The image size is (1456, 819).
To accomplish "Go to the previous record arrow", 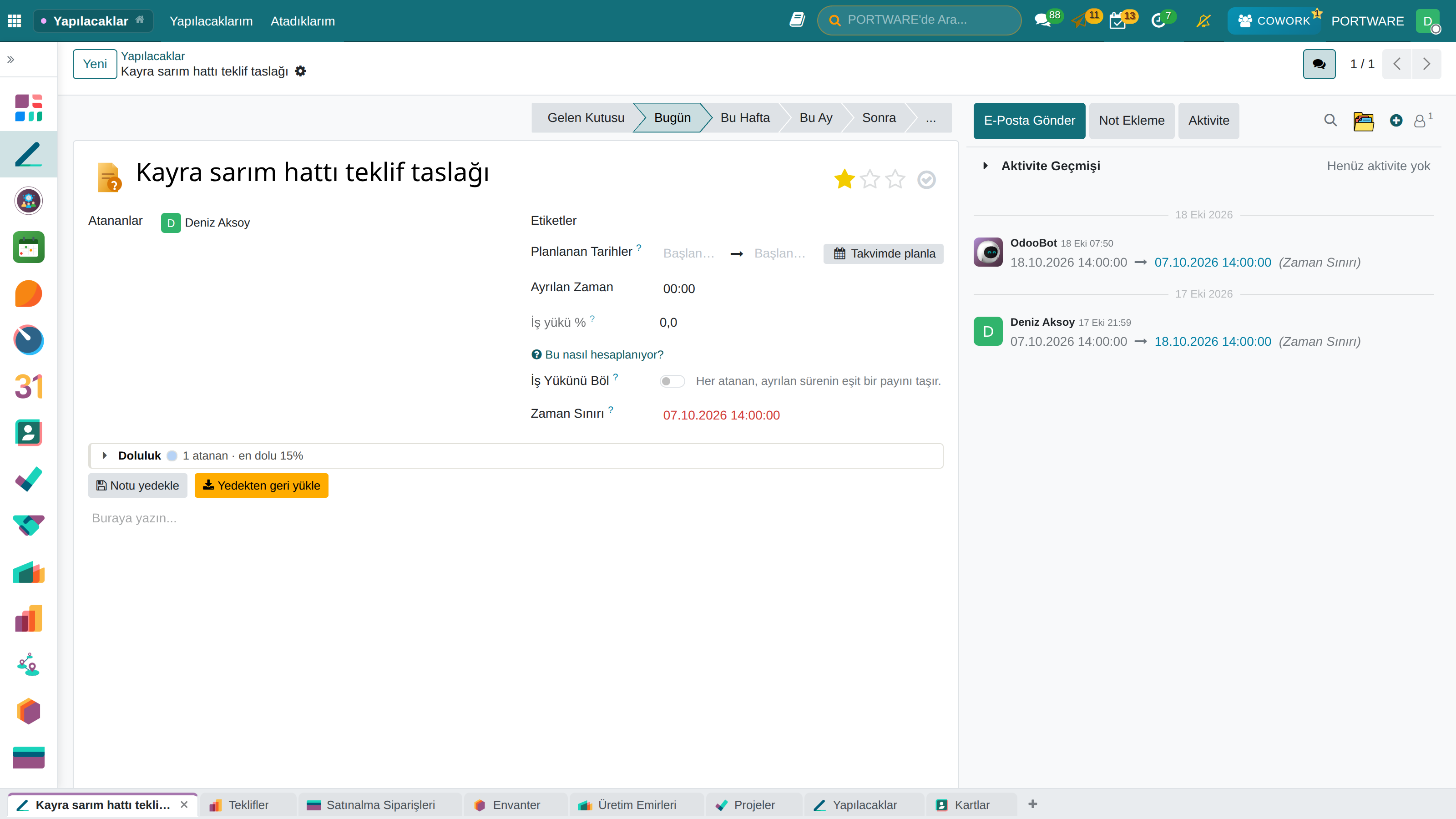I will pos(1397,64).
